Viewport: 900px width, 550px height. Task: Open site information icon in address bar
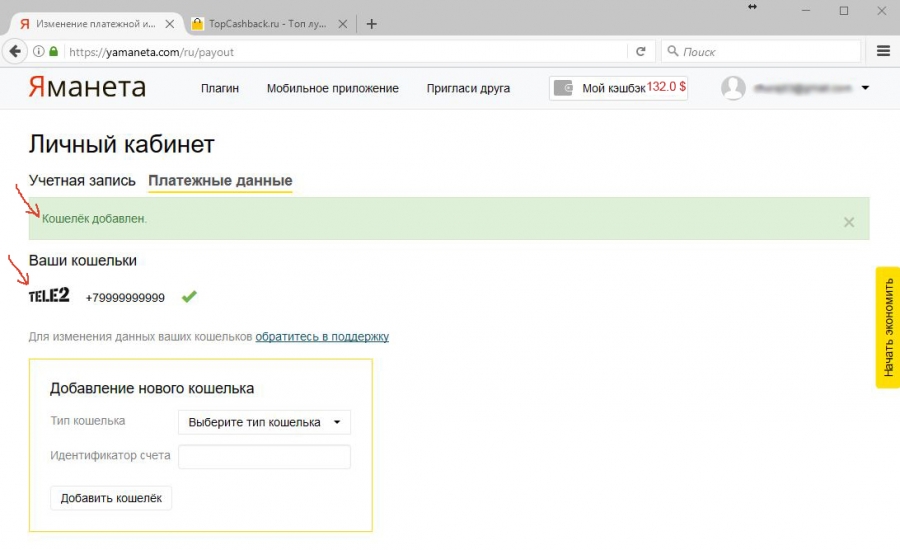point(38,52)
